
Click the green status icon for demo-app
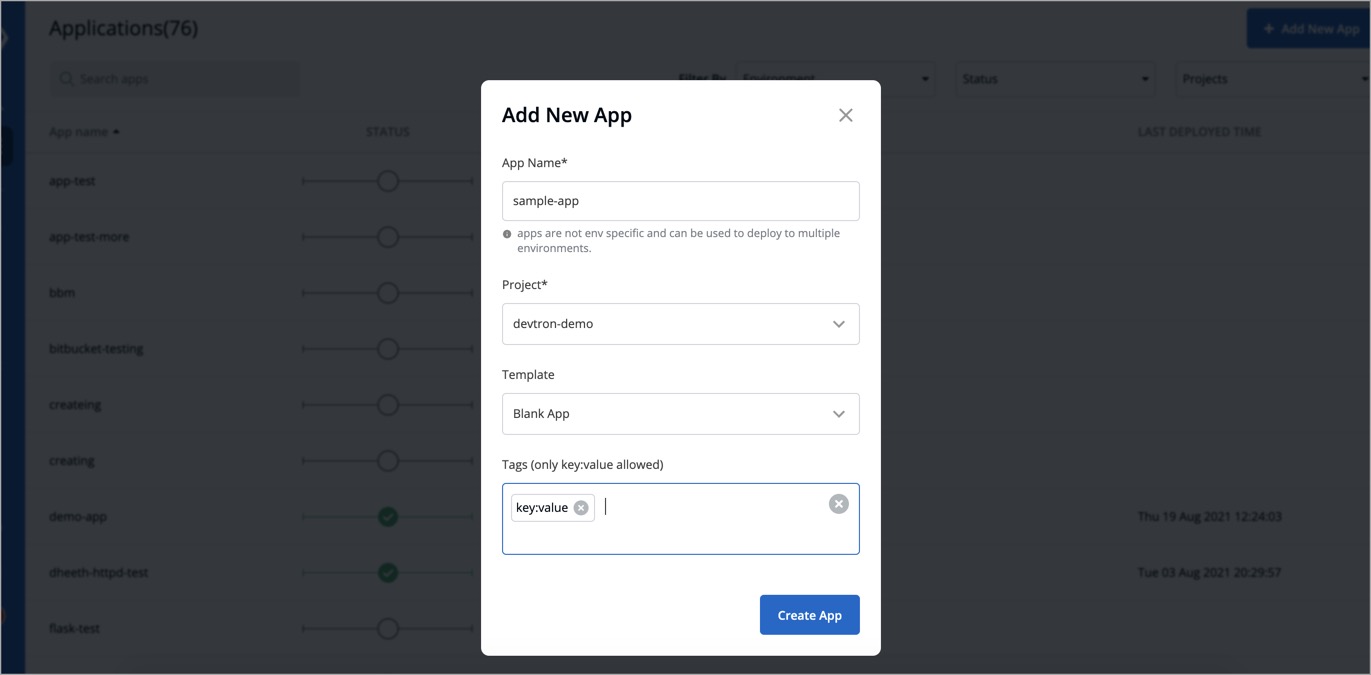pyautogui.click(x=388, y=517)
